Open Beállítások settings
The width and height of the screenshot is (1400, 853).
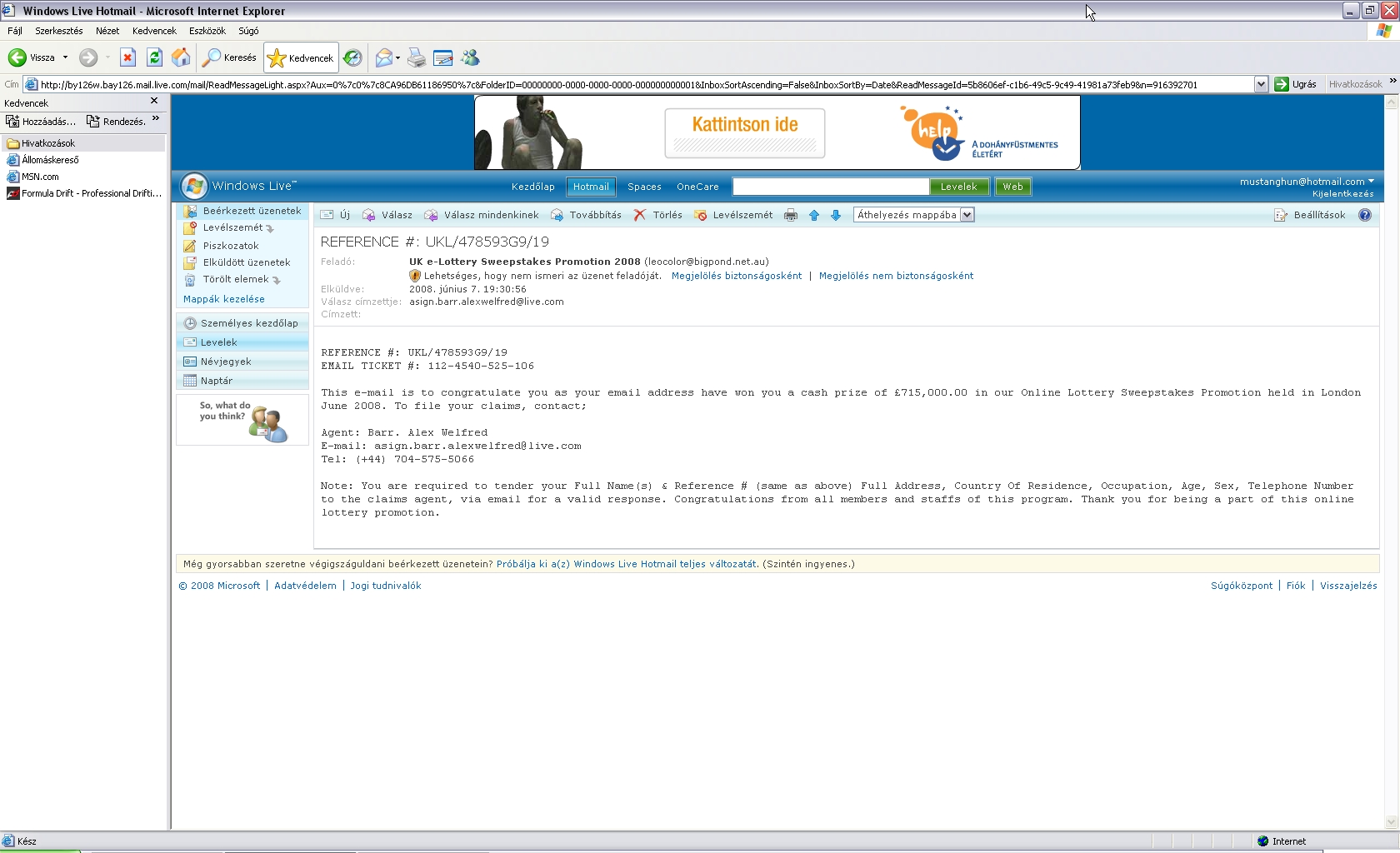1311,215
